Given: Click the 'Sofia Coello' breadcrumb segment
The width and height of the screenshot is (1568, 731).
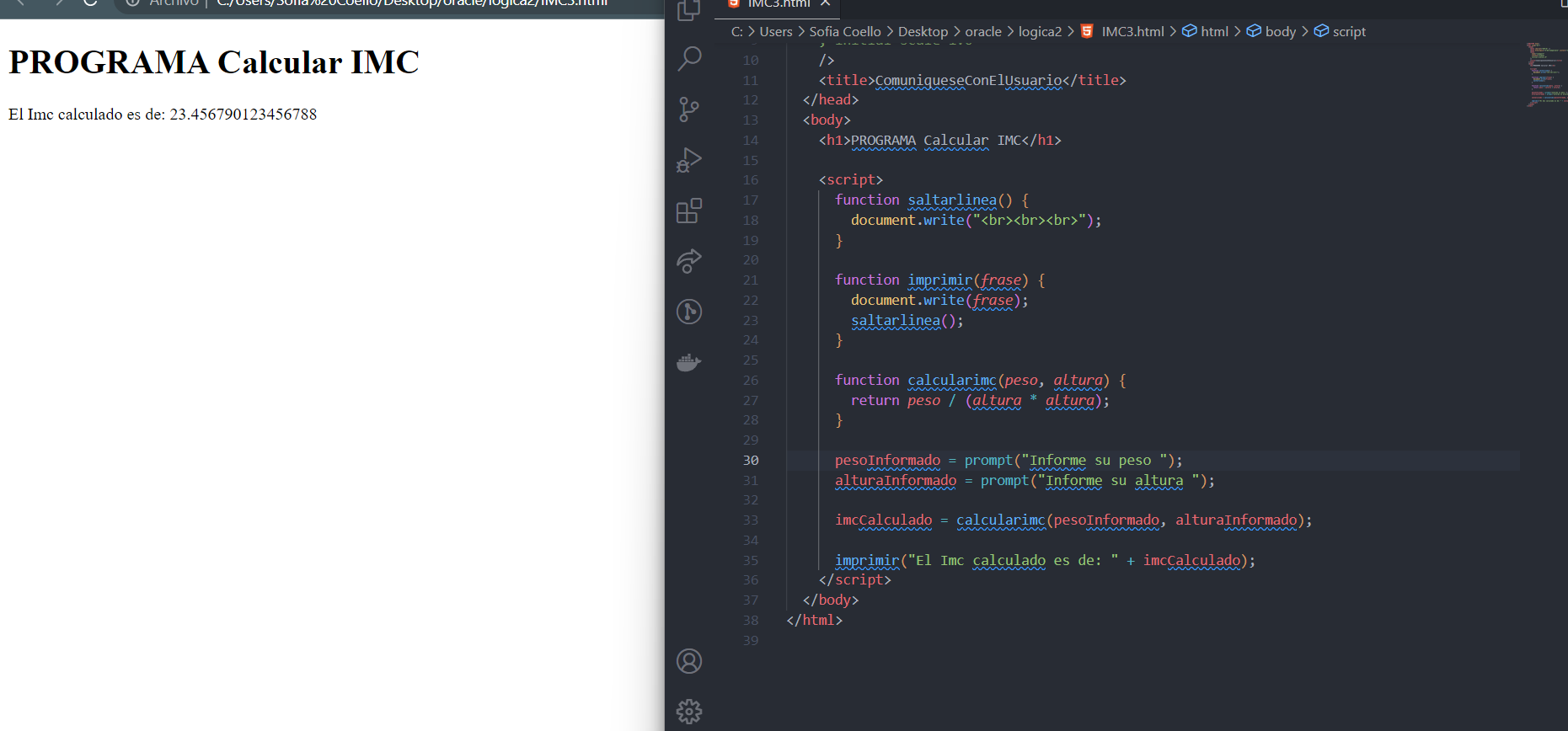Looking at the screenshot, I should tap(845, 31).
